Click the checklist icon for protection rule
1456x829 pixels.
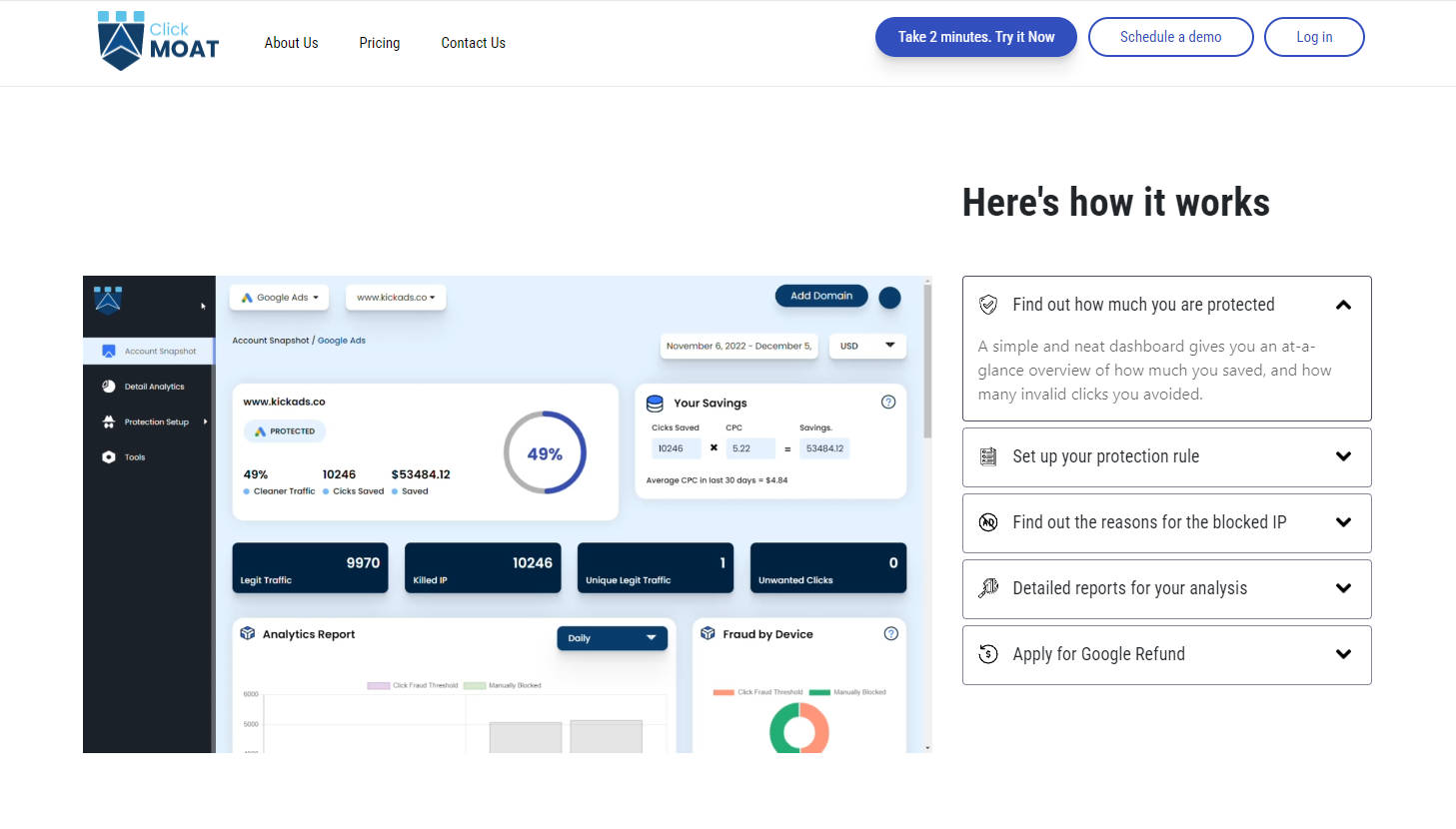988,456
